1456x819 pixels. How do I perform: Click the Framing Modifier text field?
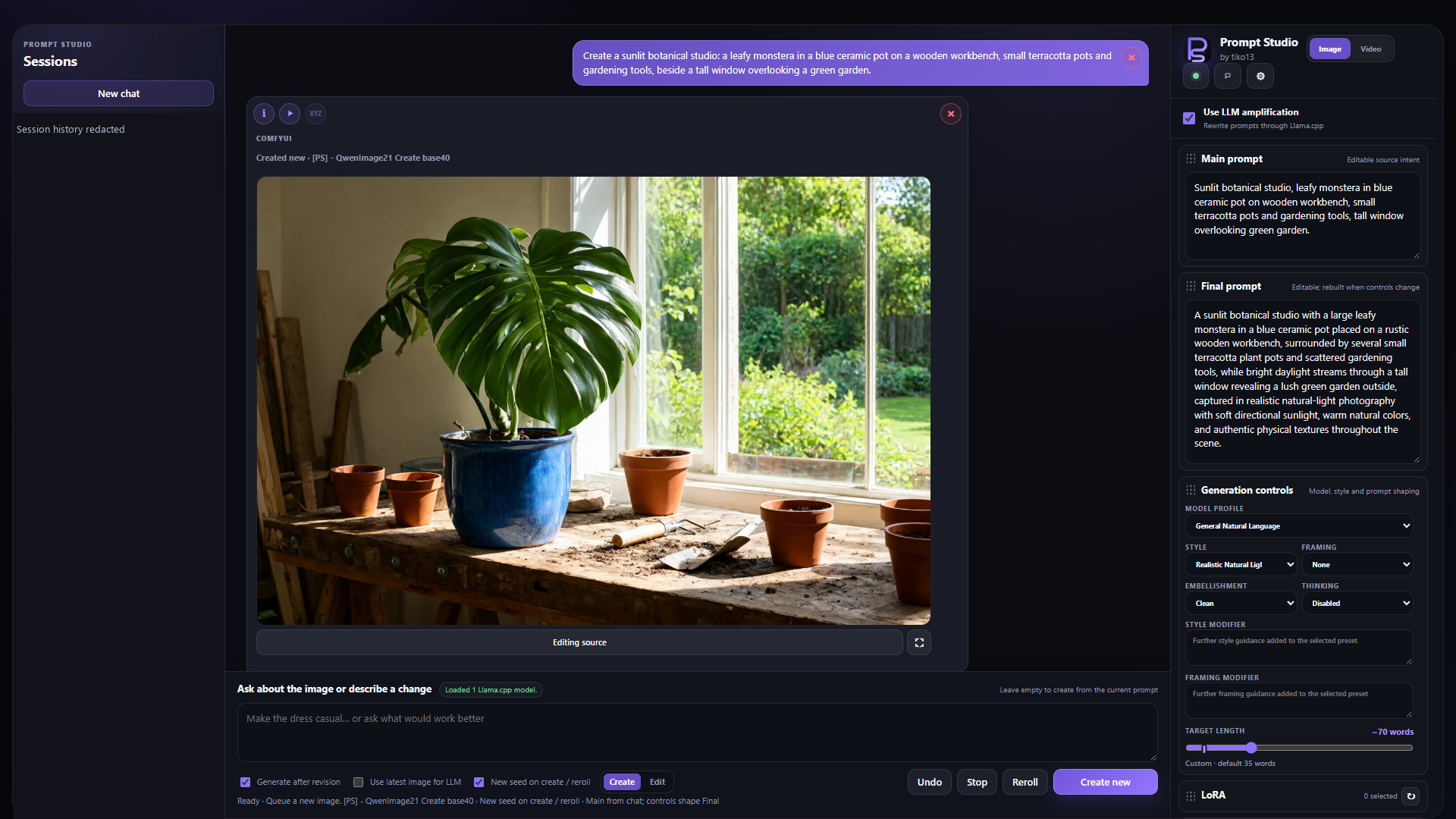pyautogui.click(x=1299, y=701)
